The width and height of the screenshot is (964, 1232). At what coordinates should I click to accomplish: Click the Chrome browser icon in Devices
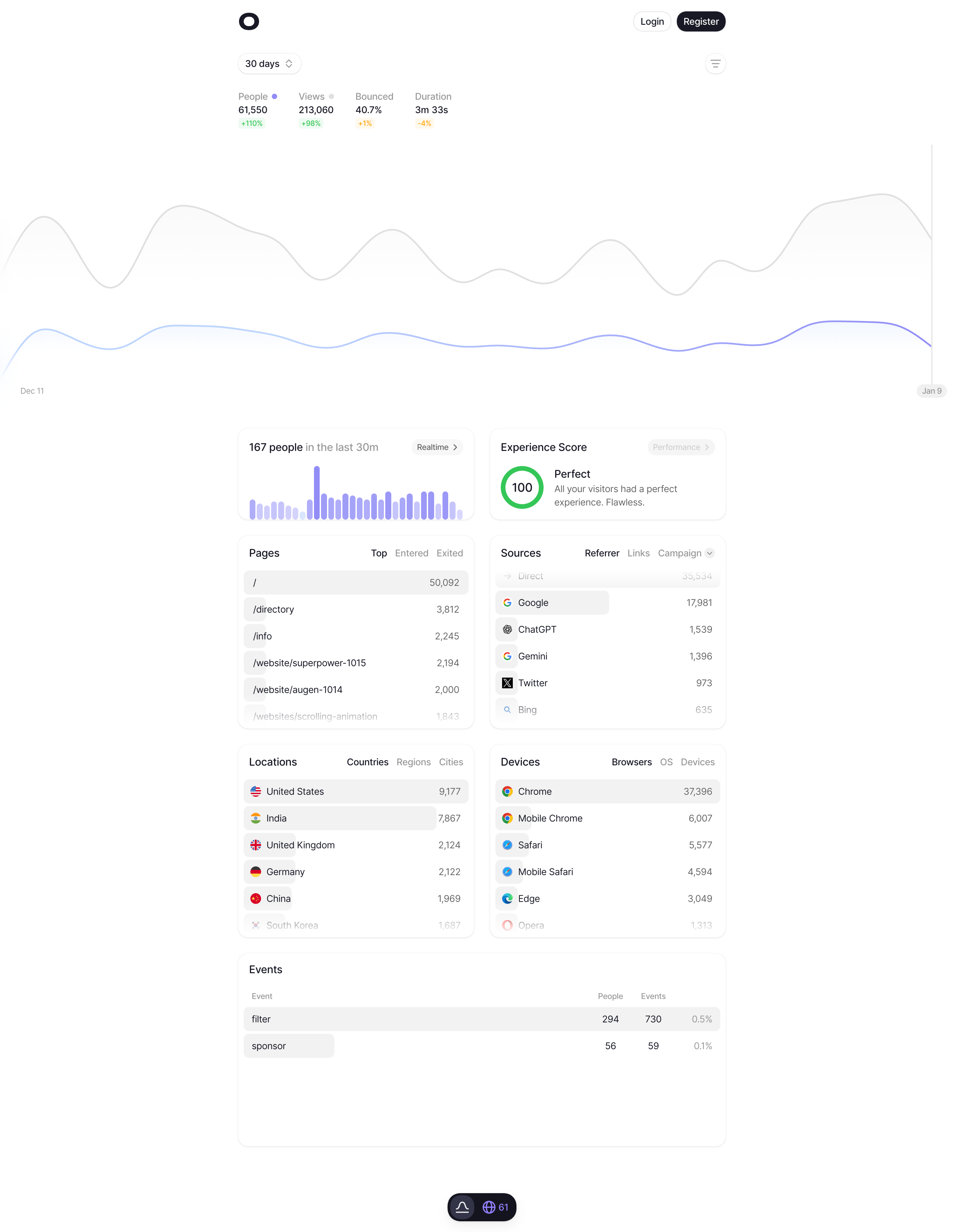[x=507, y=791]
